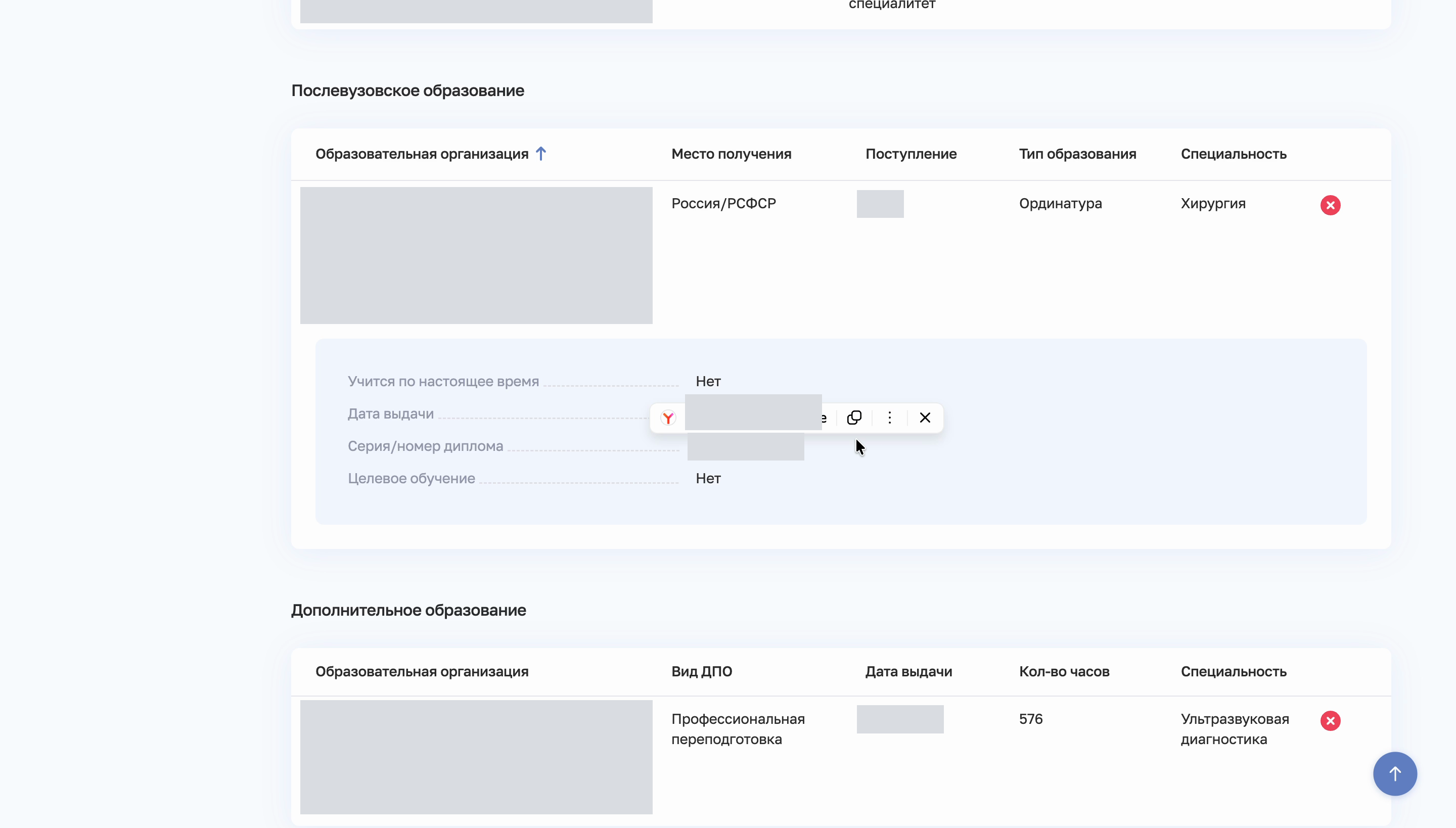Copy selected text with the popup copy icon
This screenshot has width=1456, height=828.
tap(854, 418)
